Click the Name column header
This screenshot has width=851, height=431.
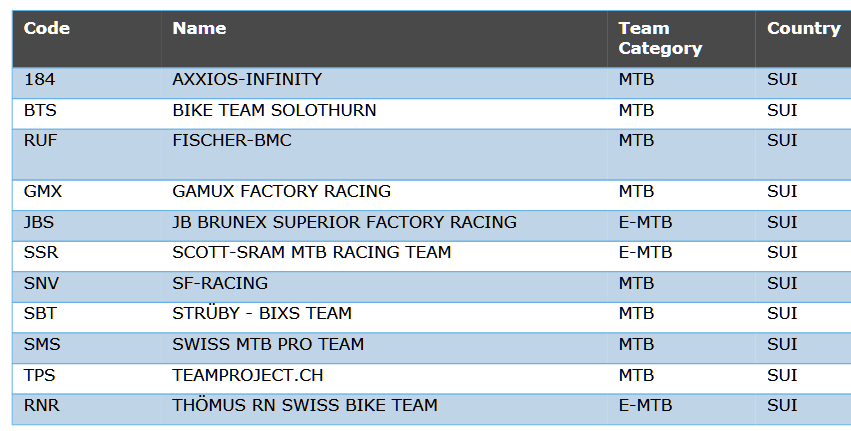[199, 28]
